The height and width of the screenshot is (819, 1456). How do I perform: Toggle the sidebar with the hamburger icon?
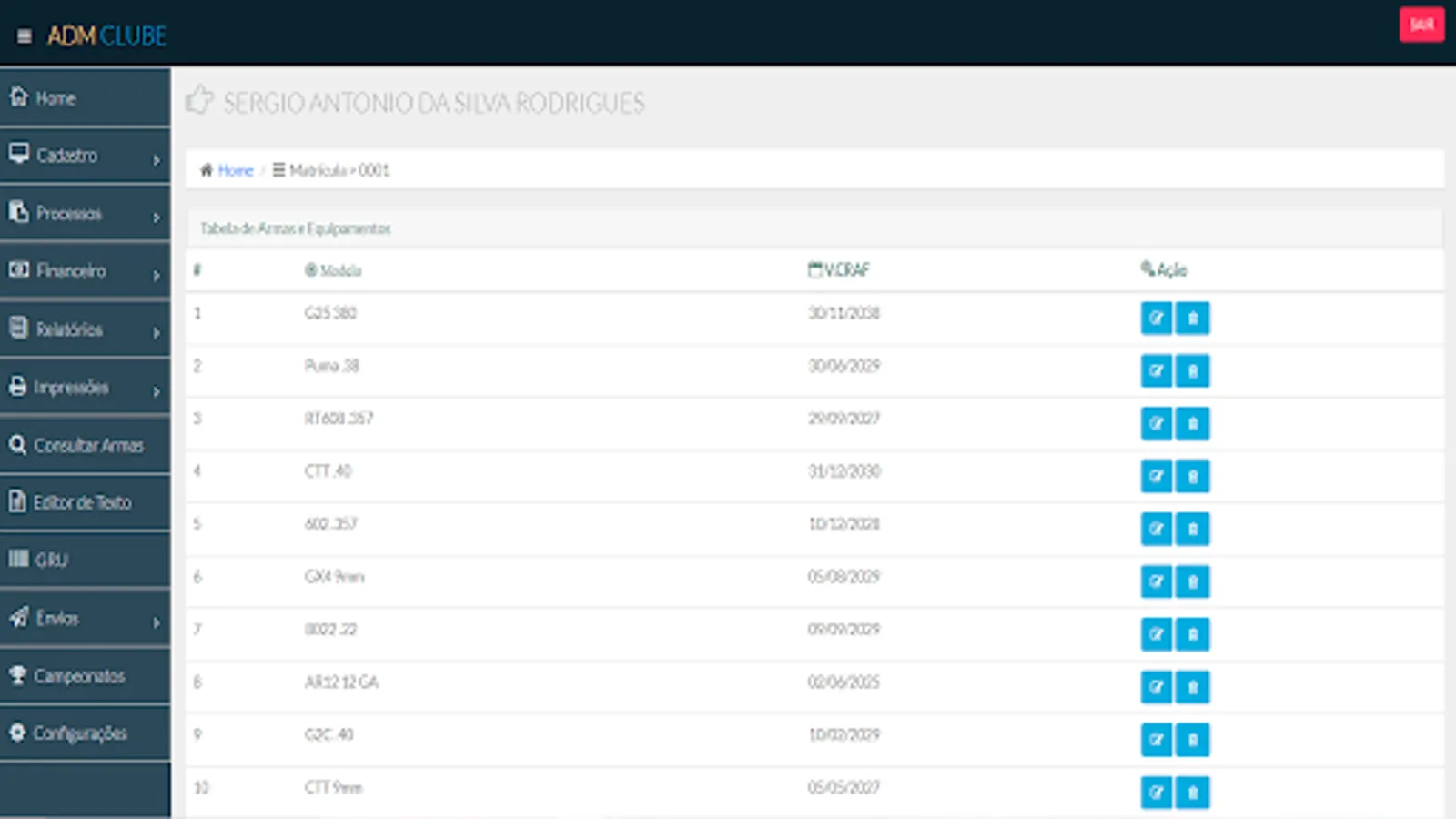tap(25, 36)
